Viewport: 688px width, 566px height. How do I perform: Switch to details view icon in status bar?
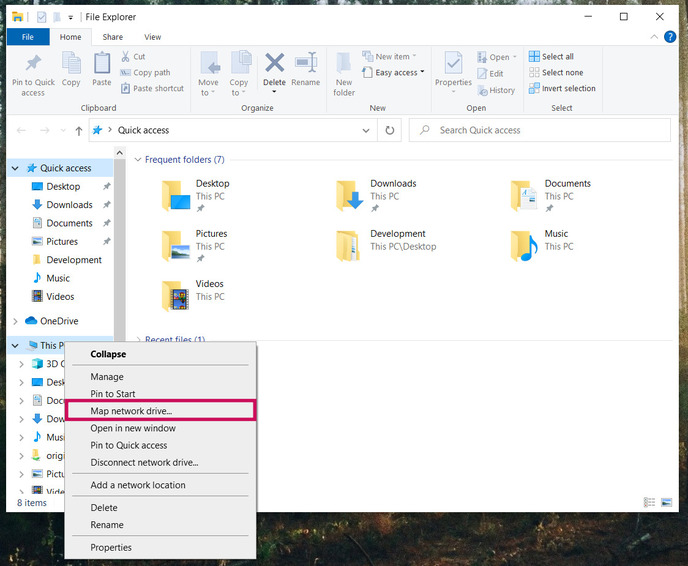pos(649,502)
